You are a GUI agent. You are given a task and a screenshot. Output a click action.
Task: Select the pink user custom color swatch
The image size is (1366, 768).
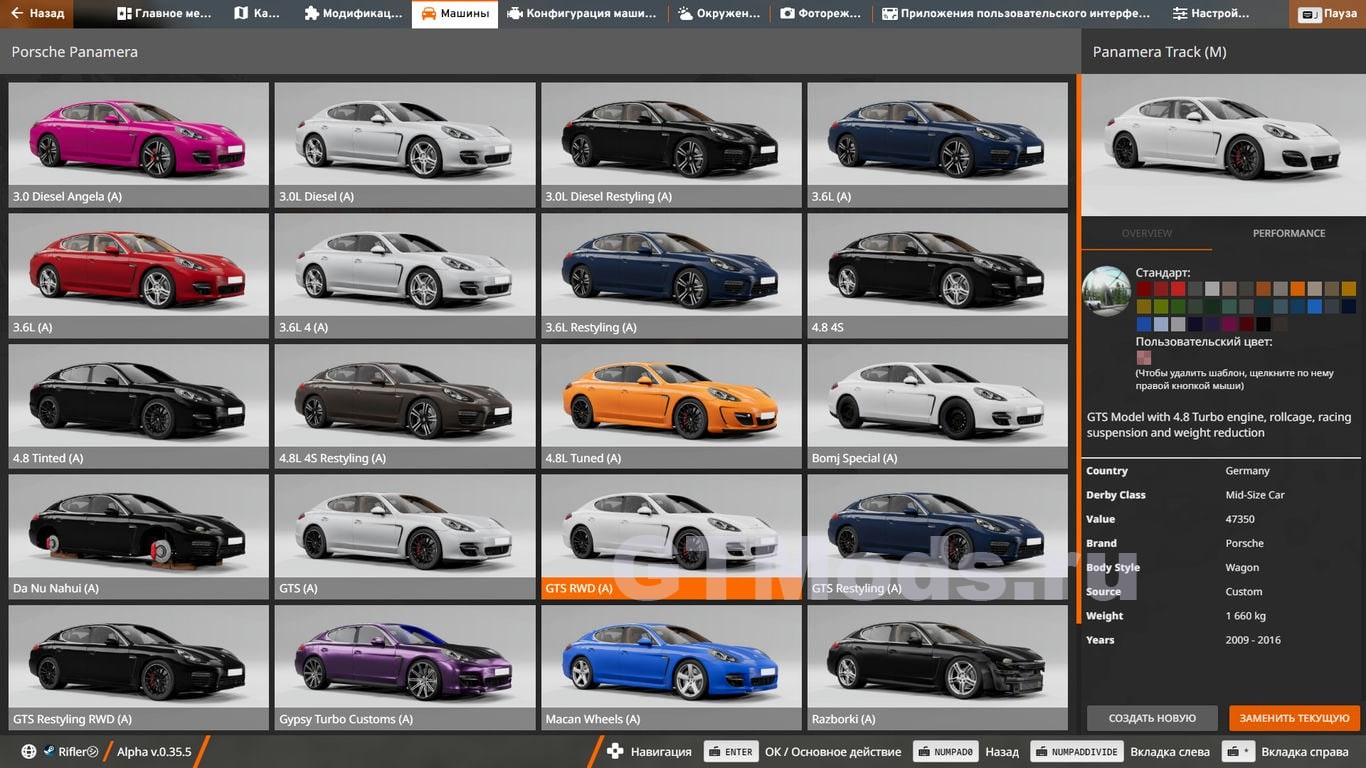pyautogui.click(x=1144, y=357)
